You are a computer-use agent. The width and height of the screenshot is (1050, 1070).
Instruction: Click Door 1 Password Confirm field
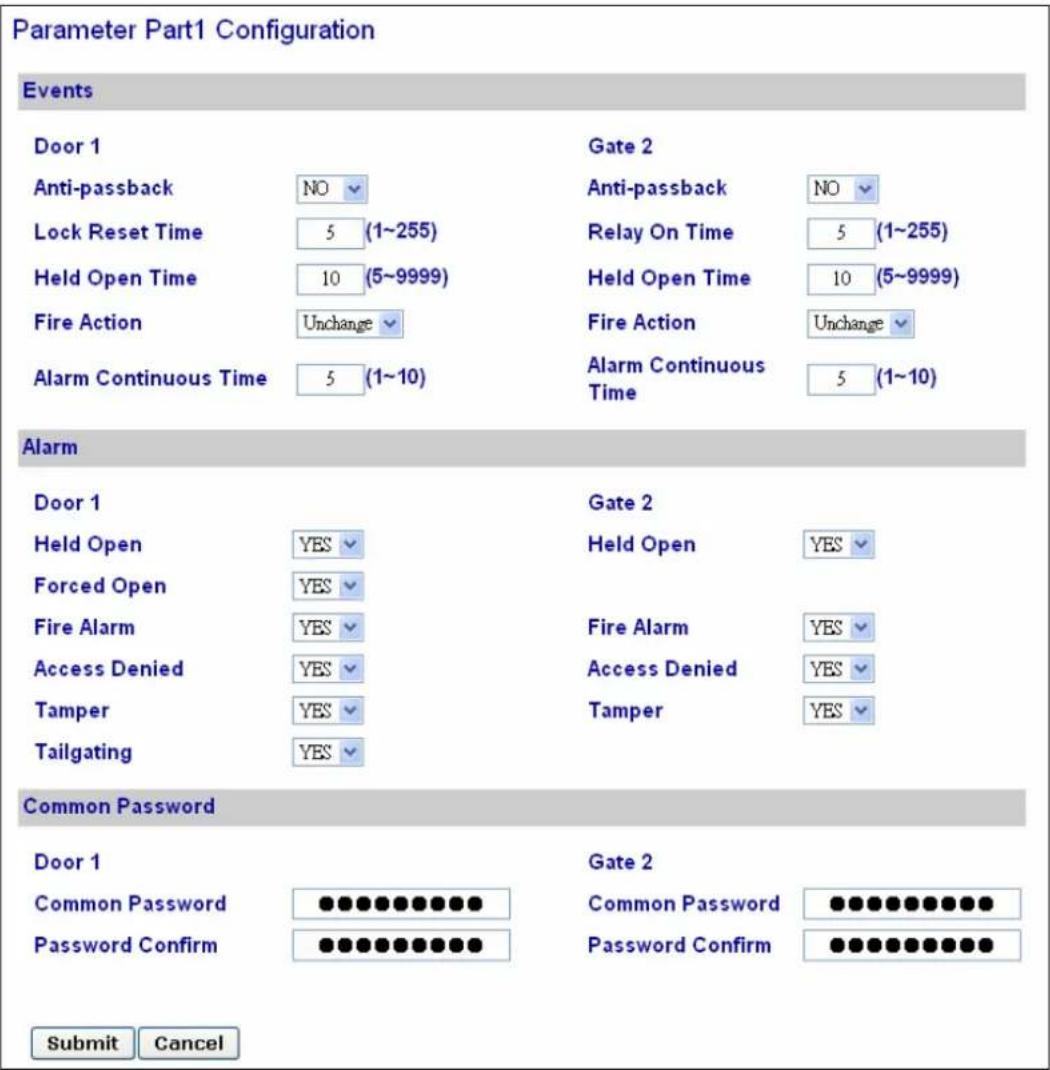click(x=401, y=946)
